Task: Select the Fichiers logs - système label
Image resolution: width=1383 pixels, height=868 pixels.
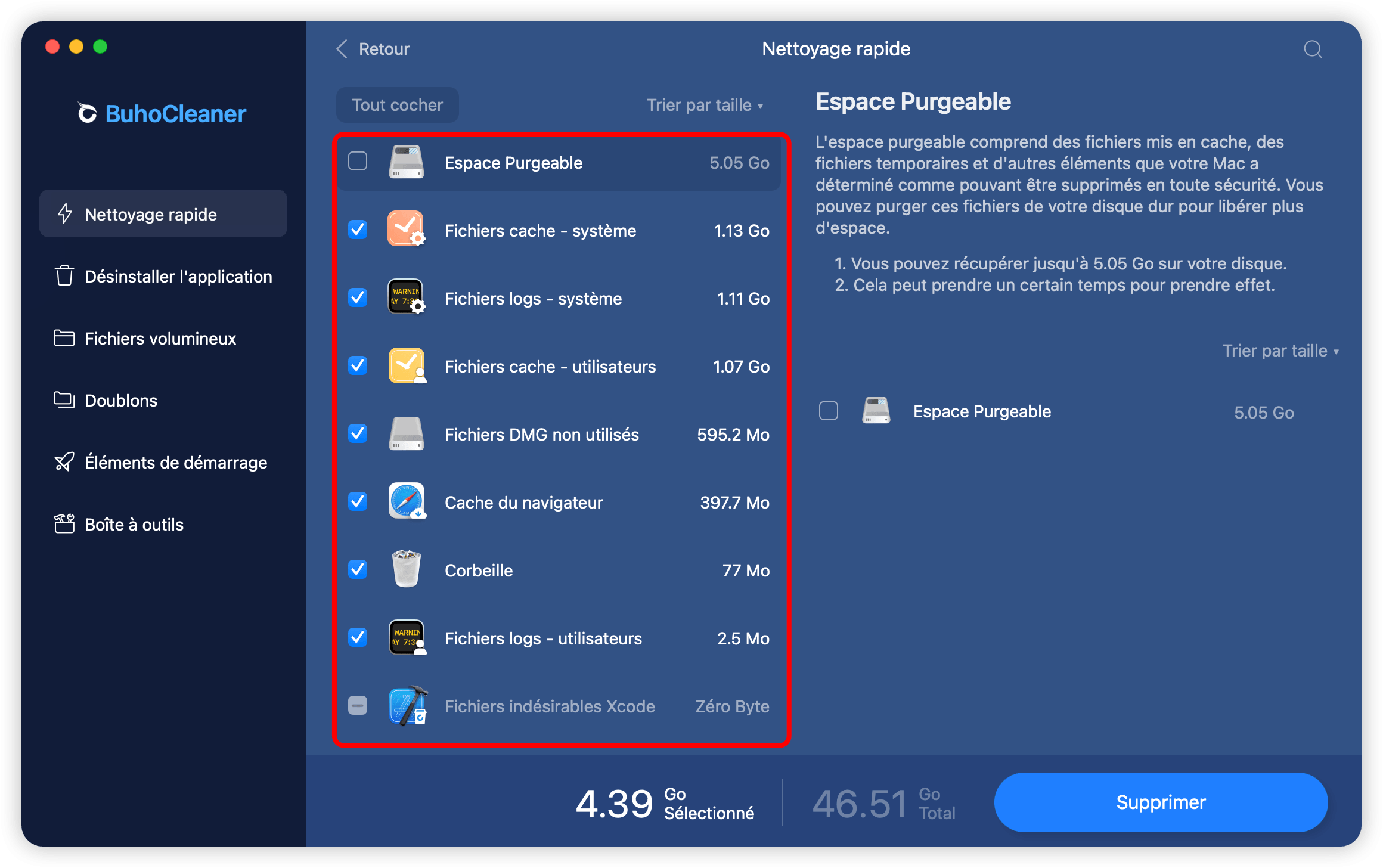Action: click(534, 299)
